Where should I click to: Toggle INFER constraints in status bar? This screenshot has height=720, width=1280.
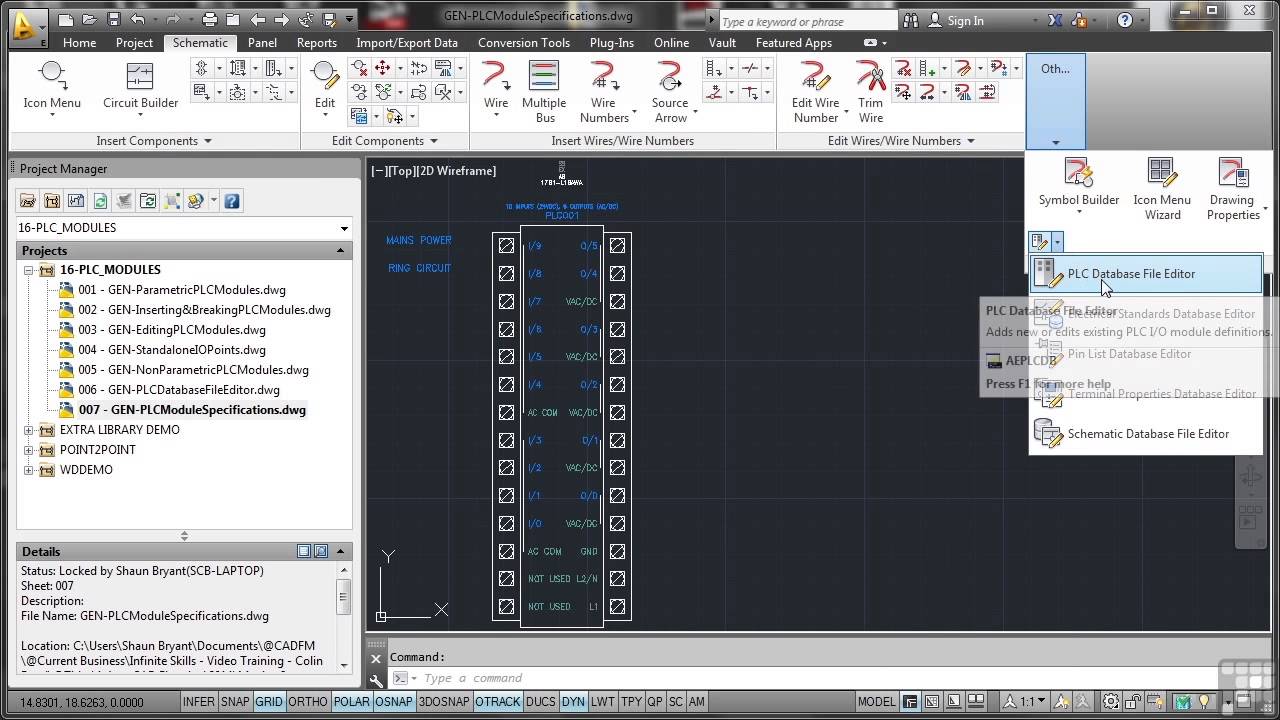click(x=198, y=702)
